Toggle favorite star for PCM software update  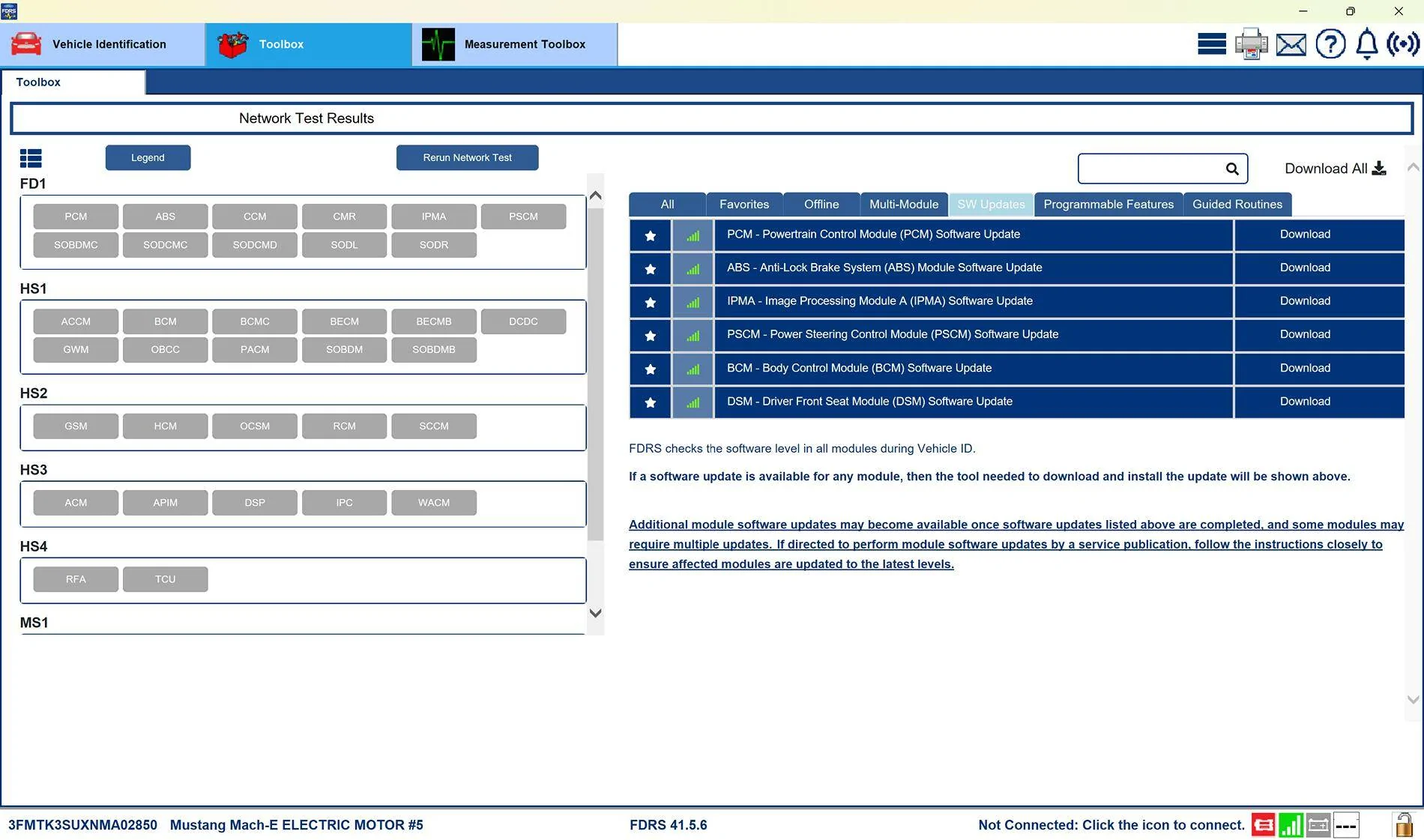coord(651,235)
